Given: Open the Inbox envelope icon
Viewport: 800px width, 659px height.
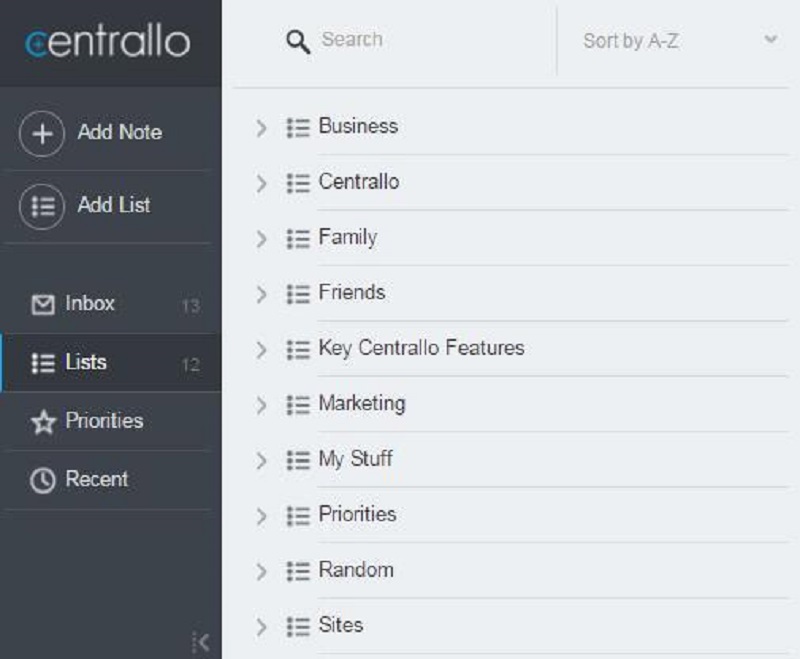Looking at the screenshot, I should (43, 305).
